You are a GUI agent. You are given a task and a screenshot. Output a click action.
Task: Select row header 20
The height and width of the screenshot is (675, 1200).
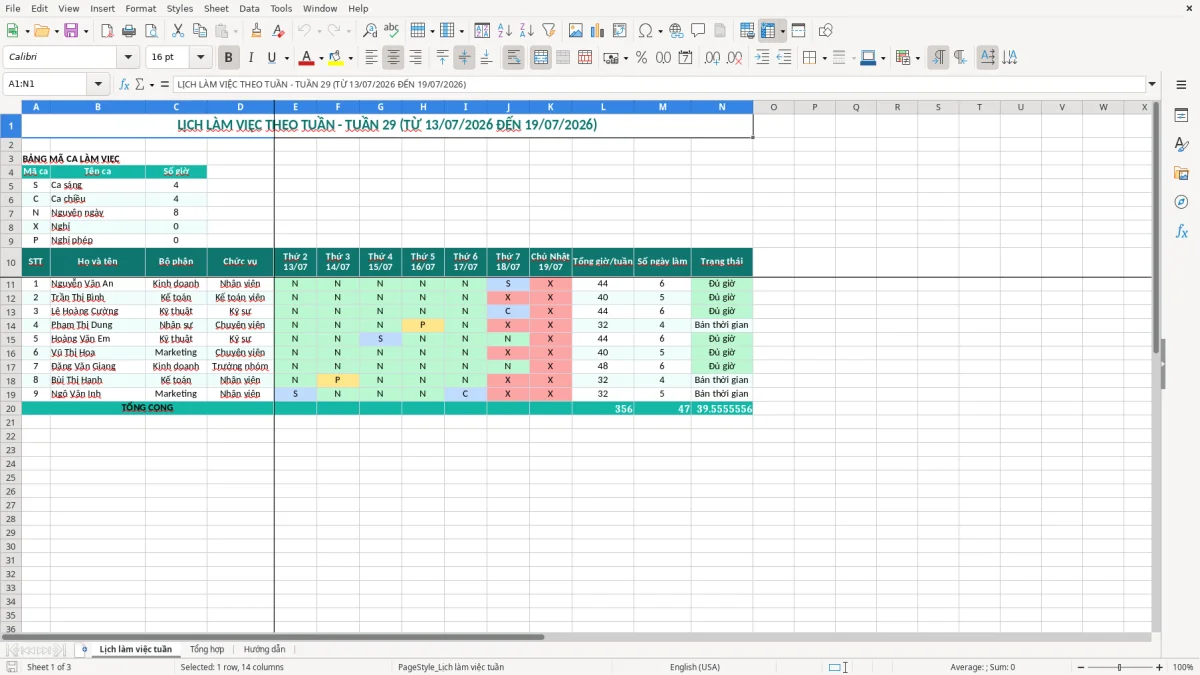click(11, 408)
